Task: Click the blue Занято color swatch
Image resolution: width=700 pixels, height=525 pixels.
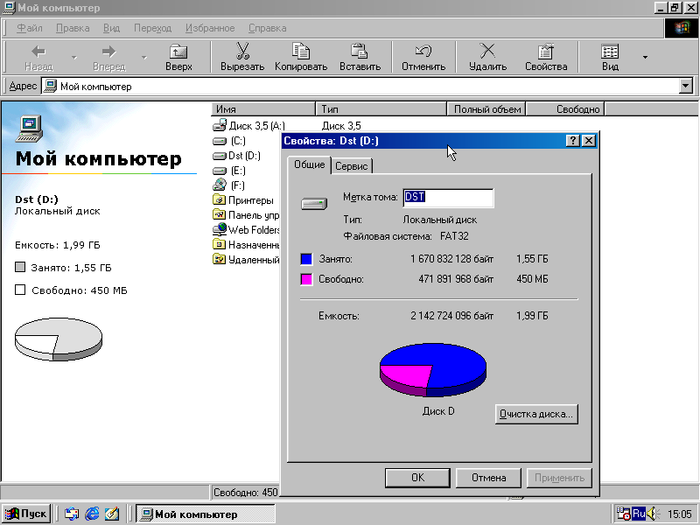Action: [x=307, y=259]
